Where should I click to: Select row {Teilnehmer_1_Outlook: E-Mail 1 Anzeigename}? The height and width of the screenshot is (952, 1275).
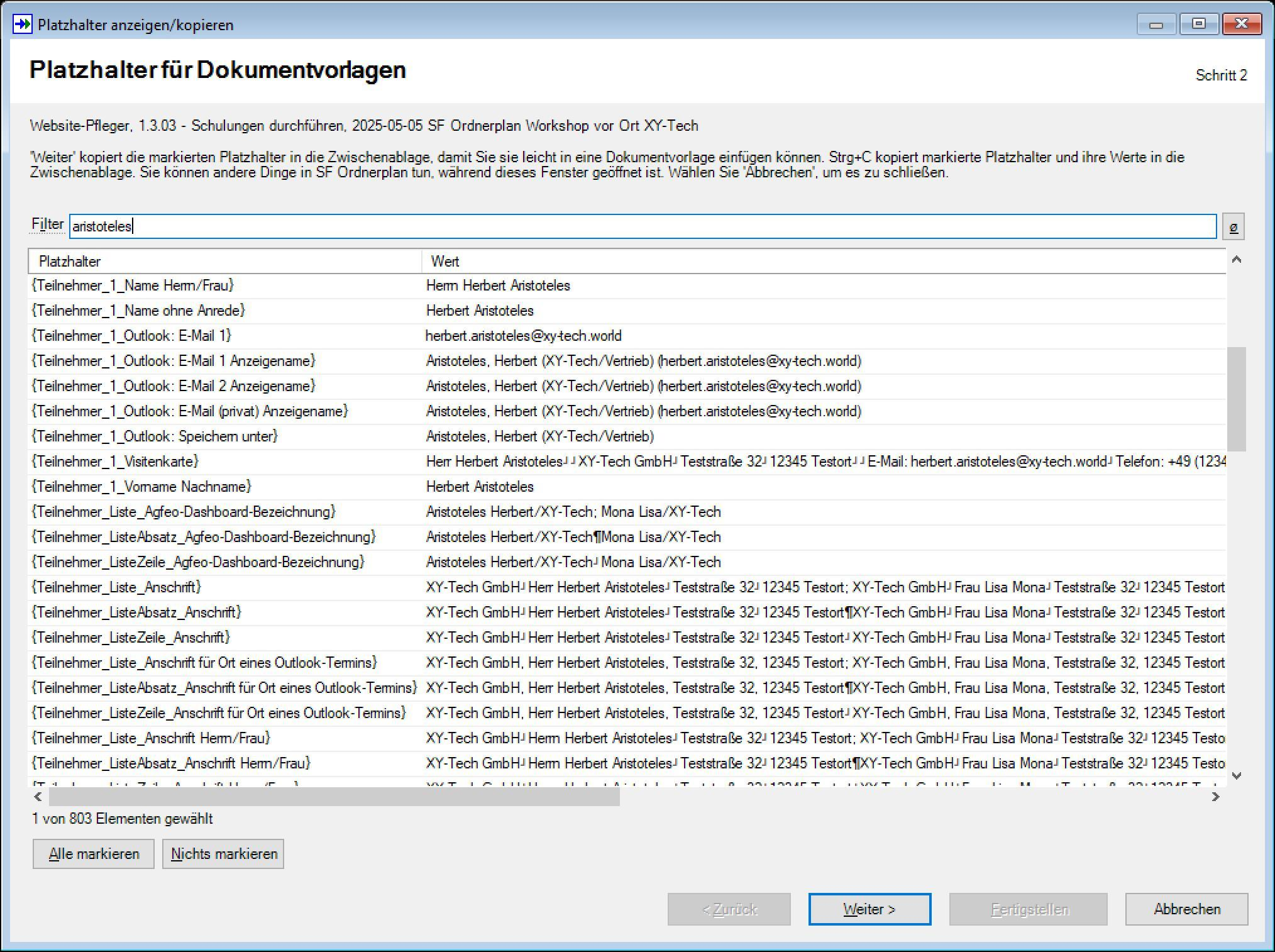(x=627, y=361)
